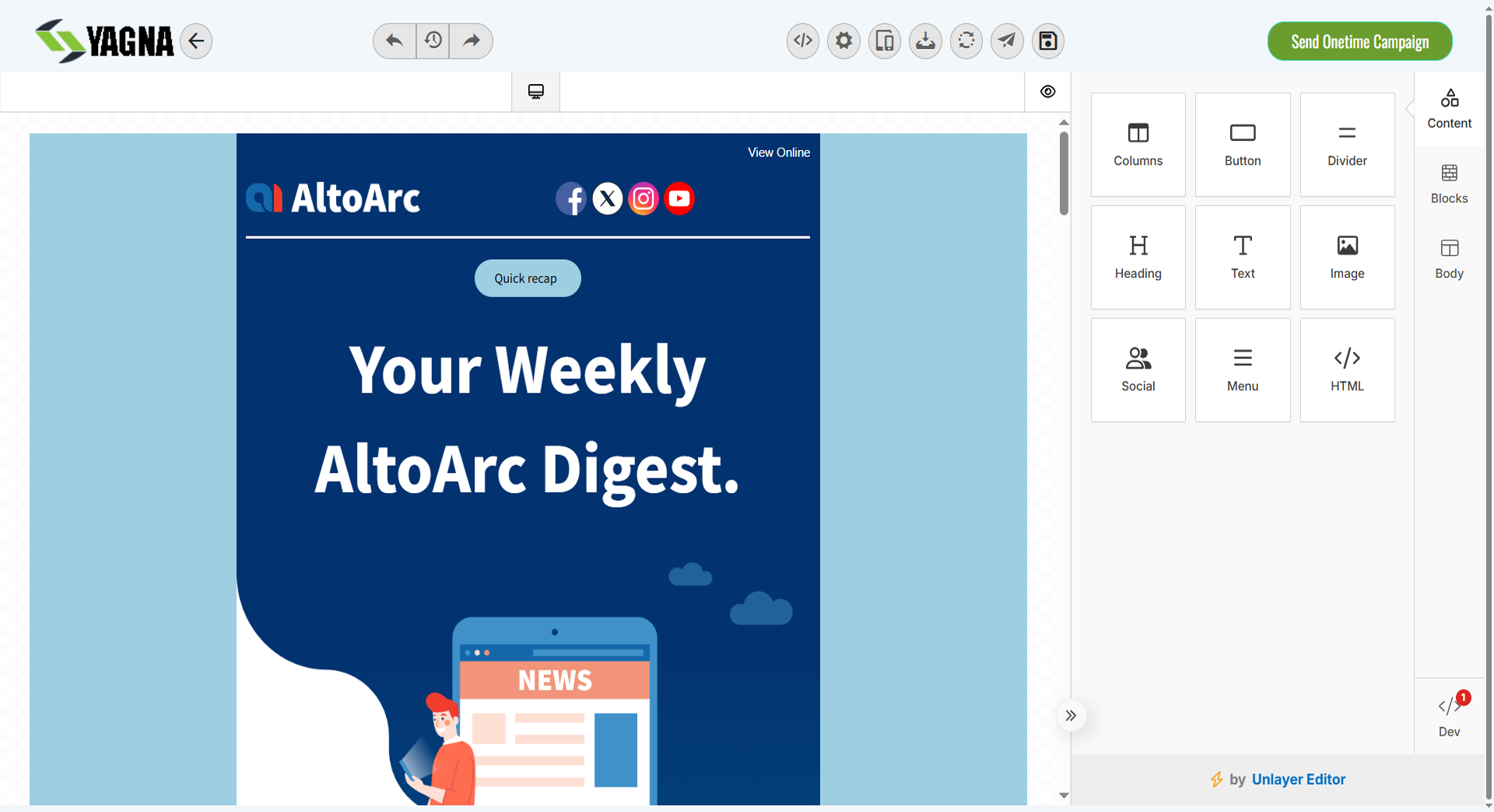Toggle the eye preview icon
Viewport: 1494px width, 812px height.
pos(1047,91)
